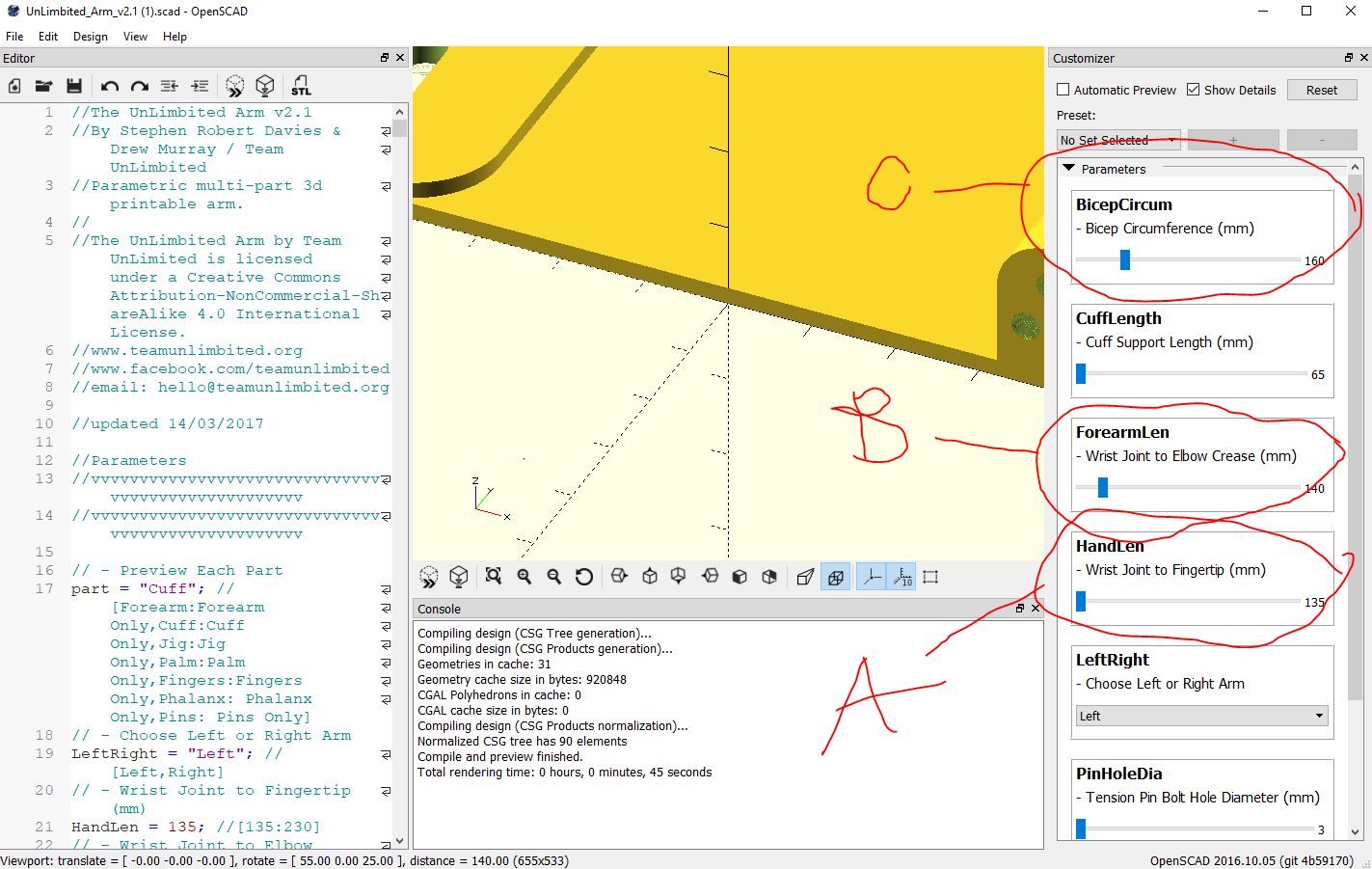Image resolution: width=1372 pixels, height=869 pixels.
Task: Open the Design menu
Action: pos(91,37)
